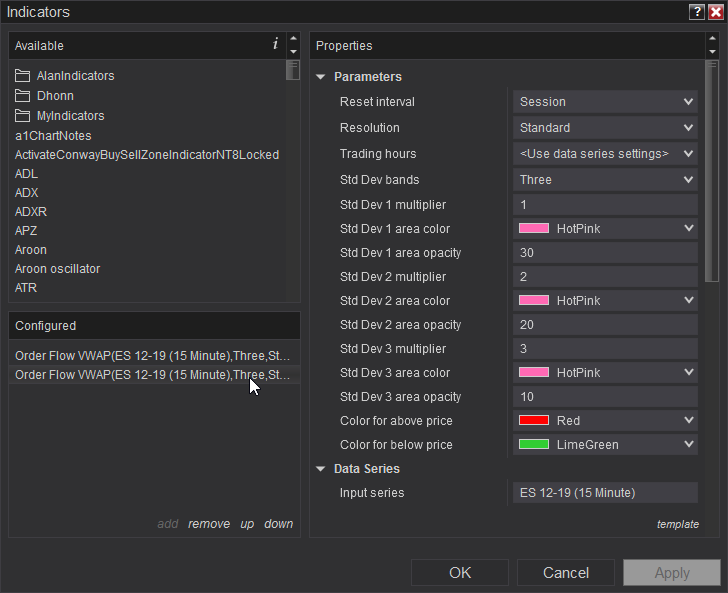Click the Std Dev 1 multiplier field
Screen dimensions: 728x593
605,205
